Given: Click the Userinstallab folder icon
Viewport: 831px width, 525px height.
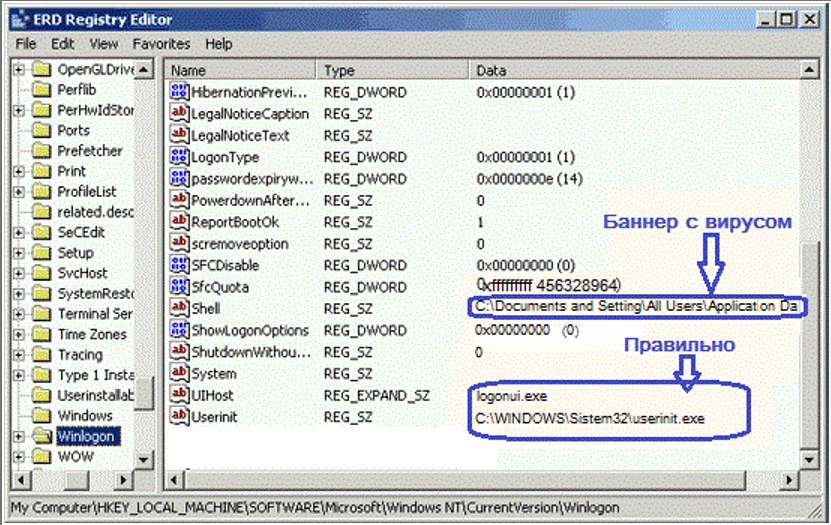Looking at the screenshot, I should [41, 395].
